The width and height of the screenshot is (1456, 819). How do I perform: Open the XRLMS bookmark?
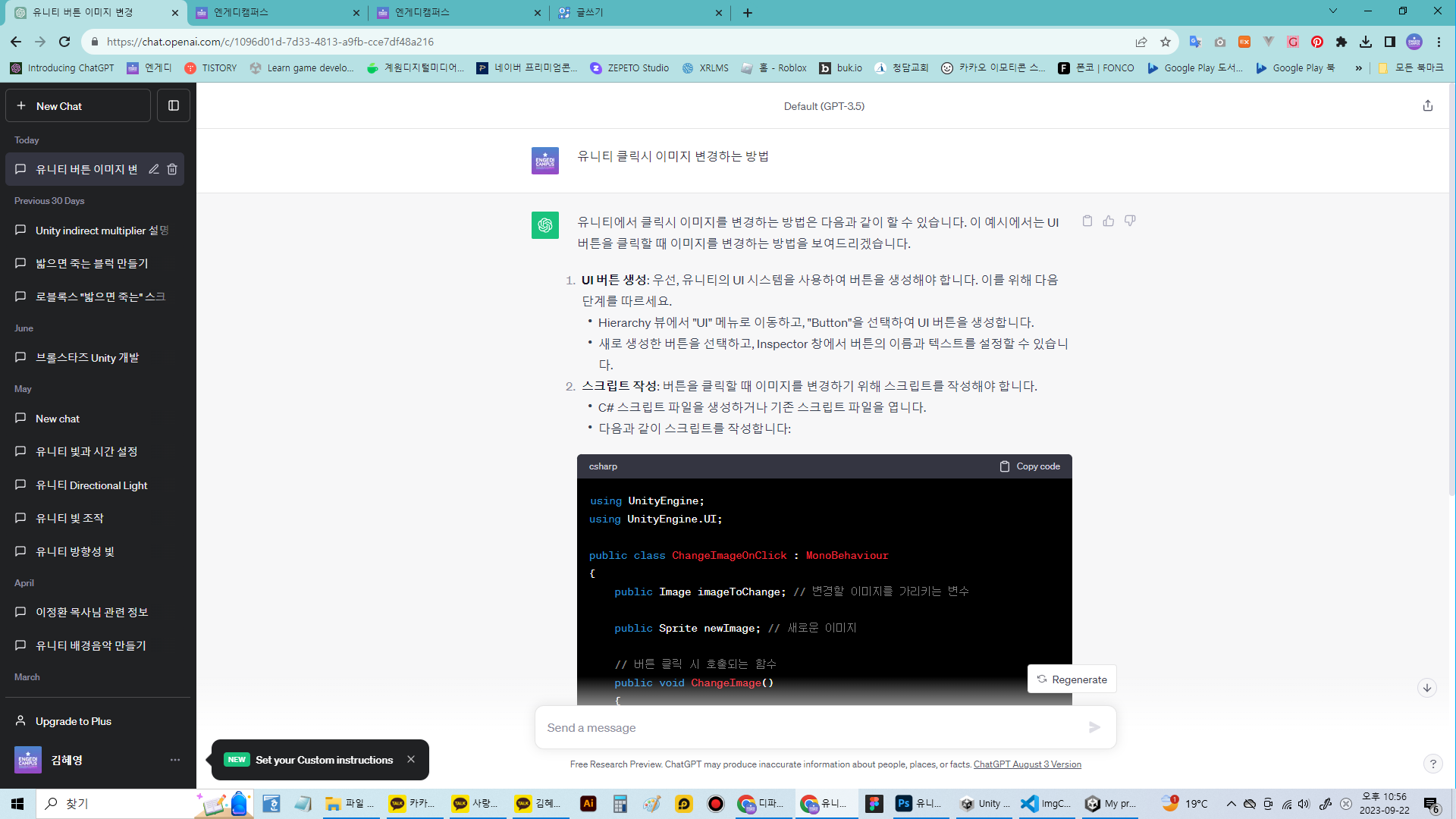(x=705, y=67)
